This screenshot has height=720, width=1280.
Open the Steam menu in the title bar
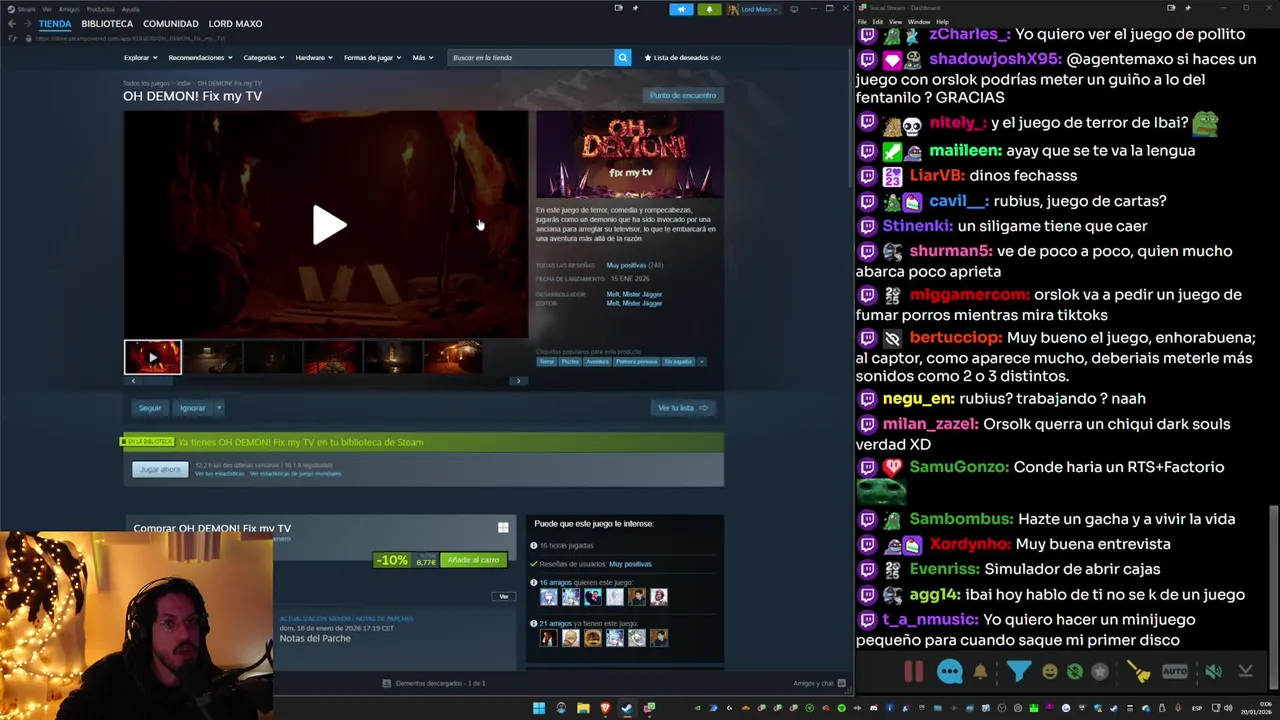26,9
